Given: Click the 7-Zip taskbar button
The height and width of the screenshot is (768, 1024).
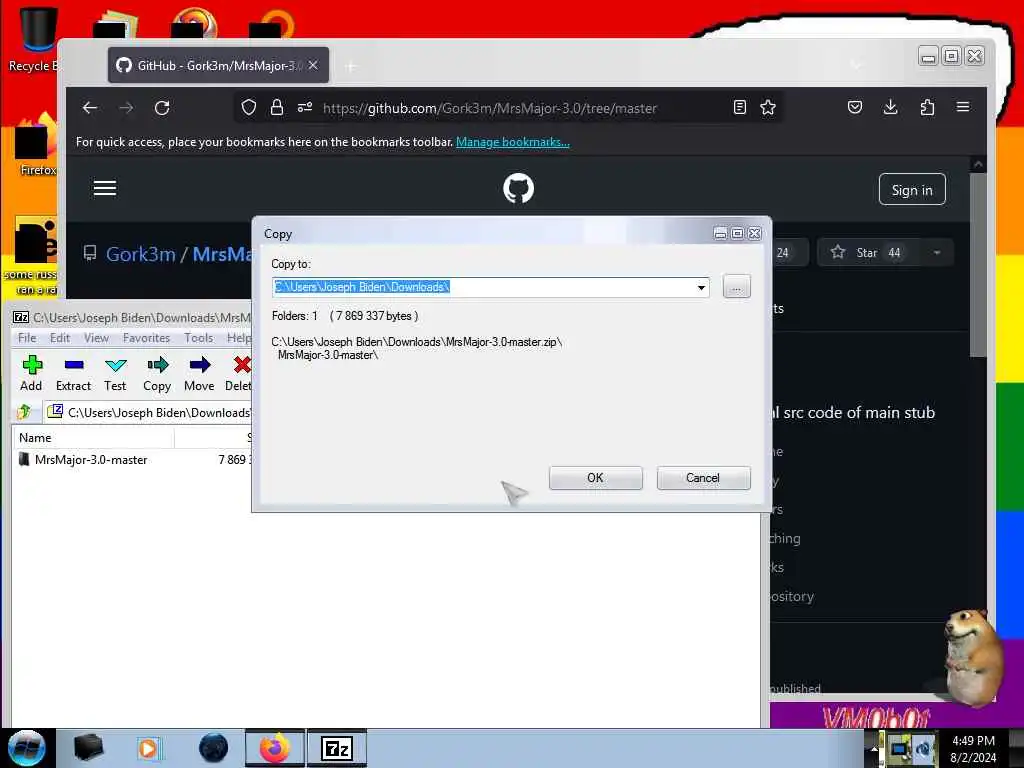Looking at the screenshot, I should point(337,748).
